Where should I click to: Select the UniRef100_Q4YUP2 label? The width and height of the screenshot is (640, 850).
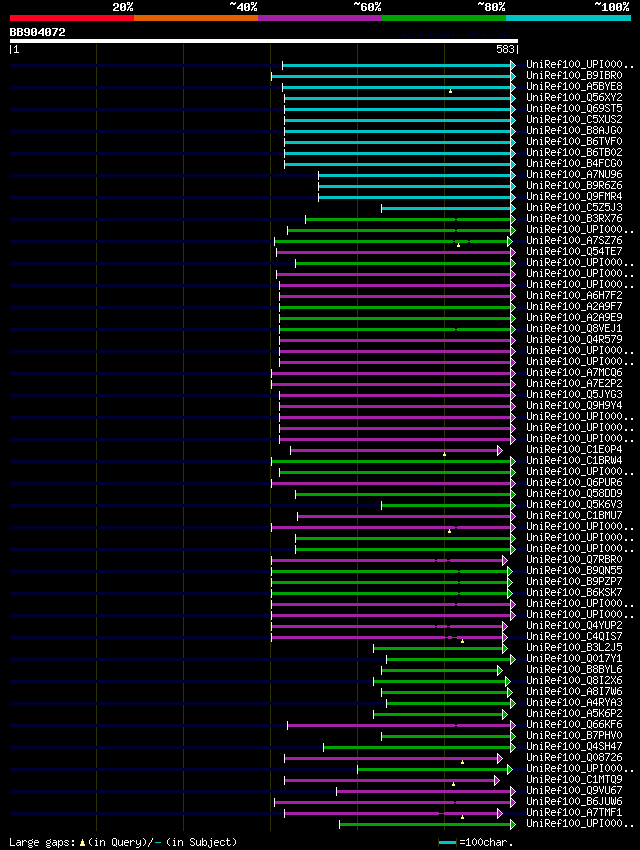574,625
